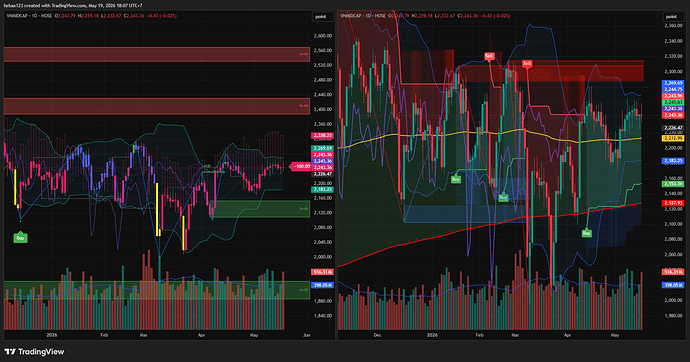Click the 2,600.00 price axis label on left chart
Viewport: 690px width, 362px height.
(x=322, y=36)
